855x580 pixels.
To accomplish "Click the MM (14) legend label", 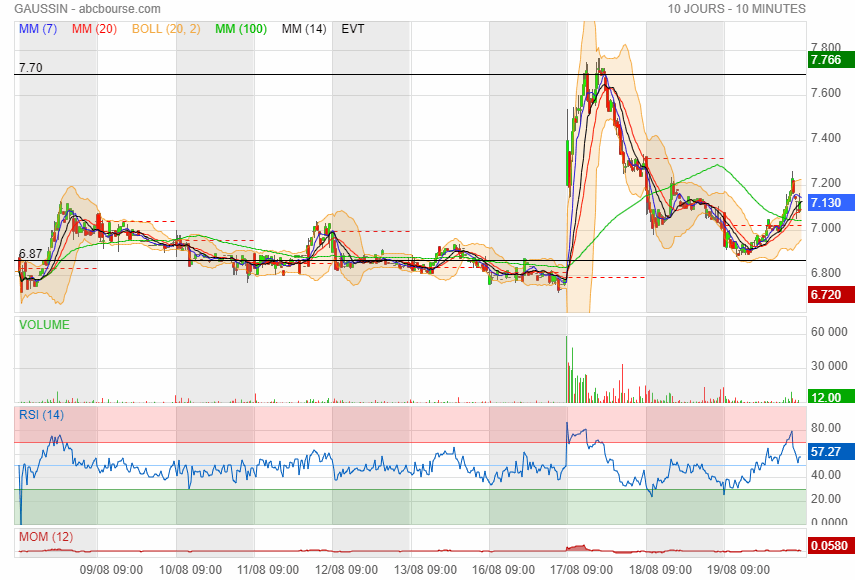I will tap(304, 29).
